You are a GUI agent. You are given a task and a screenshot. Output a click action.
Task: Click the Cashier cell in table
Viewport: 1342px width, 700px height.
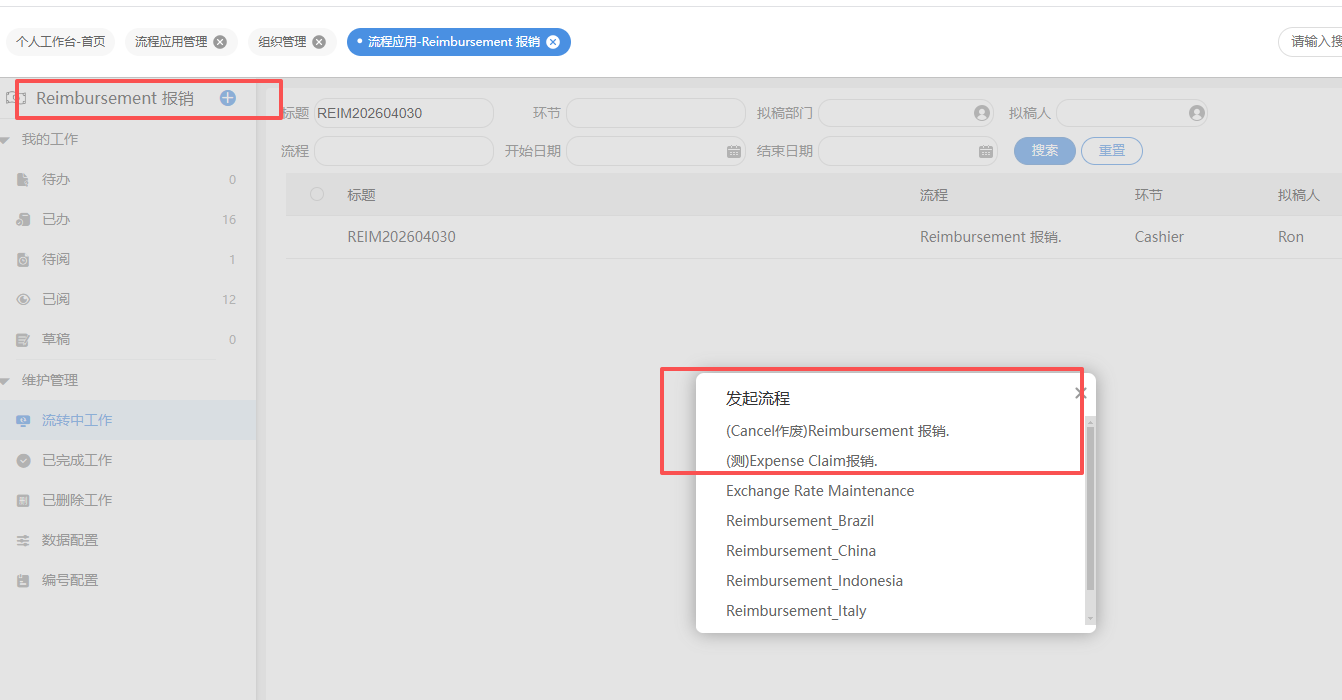[1159, 237]
